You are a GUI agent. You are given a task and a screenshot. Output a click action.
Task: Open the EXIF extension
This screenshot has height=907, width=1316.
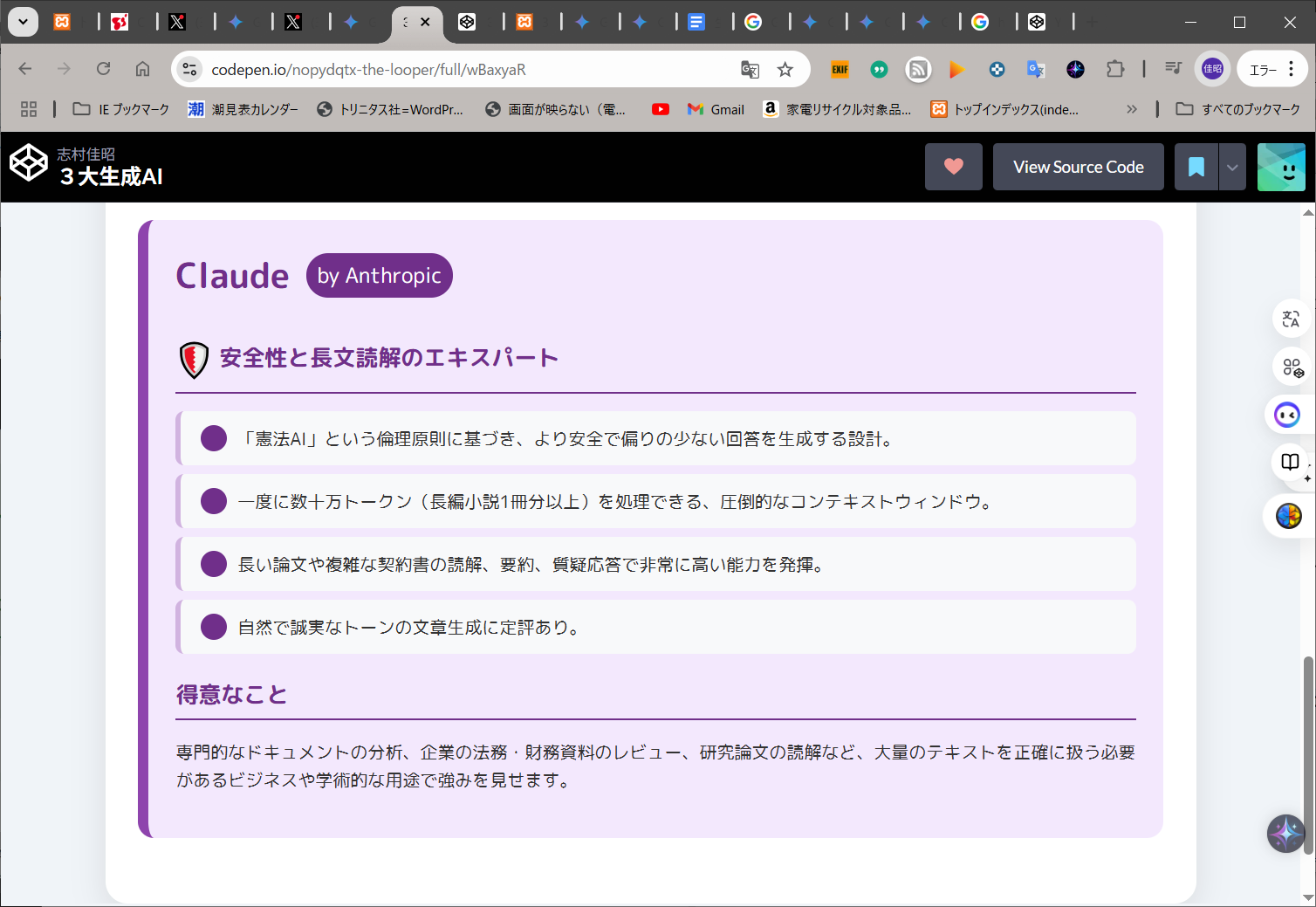pyautogui.click(x=840, y=70)
